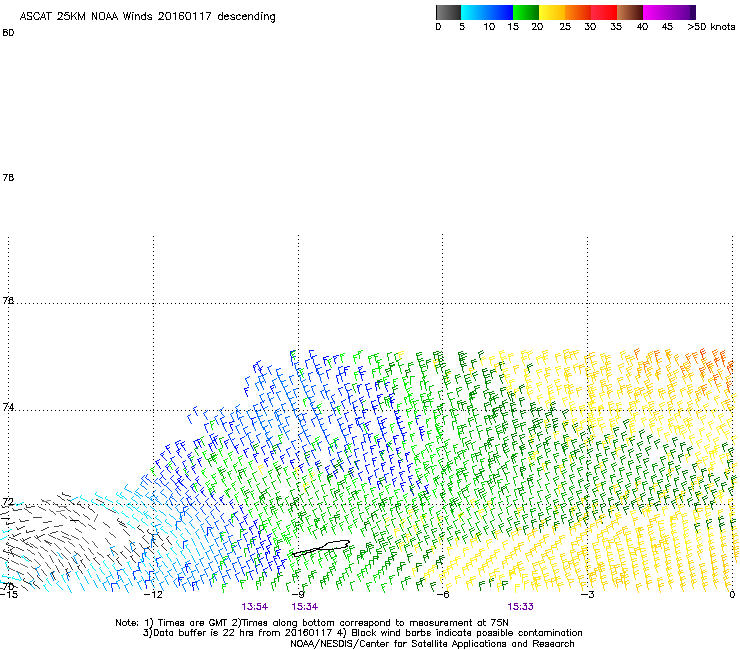This screenshot has height=650, width=740.
Task: Click the red 30-35 knots color band
Action: 604,12
